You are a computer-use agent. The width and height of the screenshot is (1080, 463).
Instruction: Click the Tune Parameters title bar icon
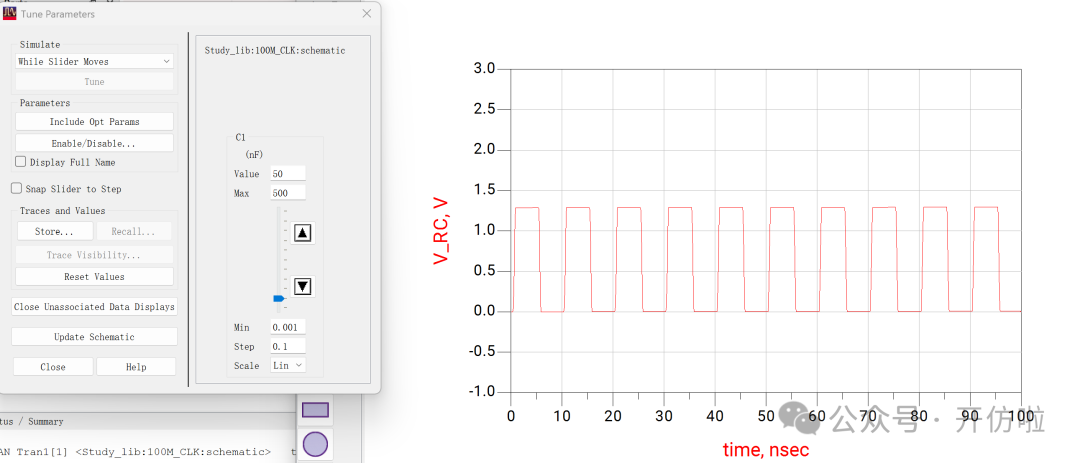(9, 13)
